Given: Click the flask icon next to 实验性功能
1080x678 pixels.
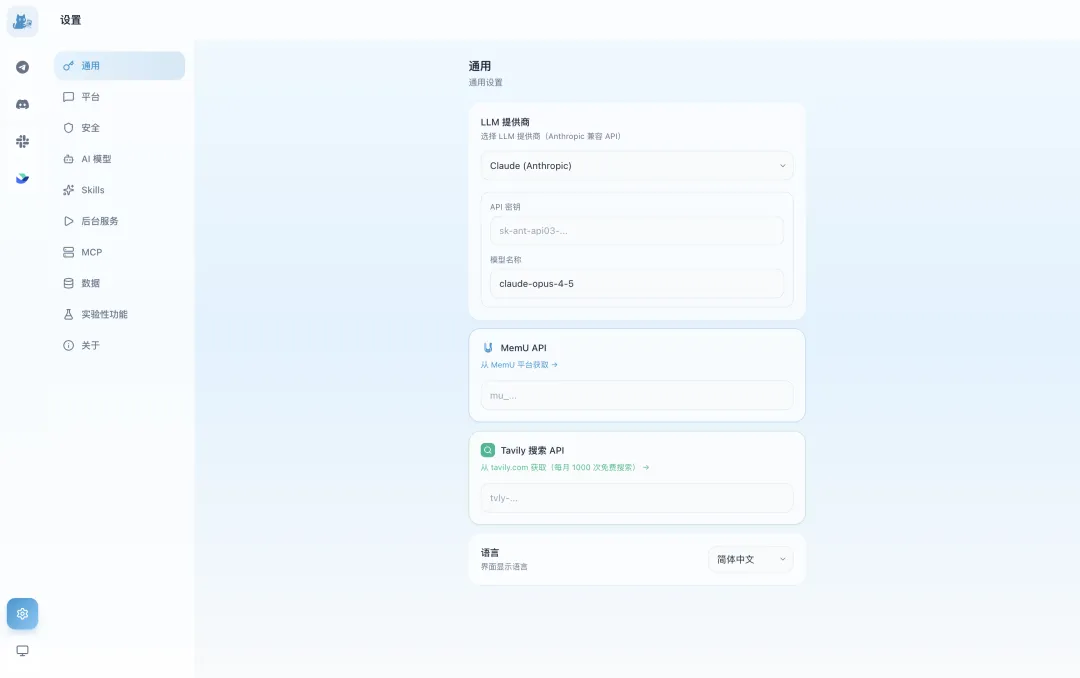Looking at the screenshot, I should tap(68, 314).
